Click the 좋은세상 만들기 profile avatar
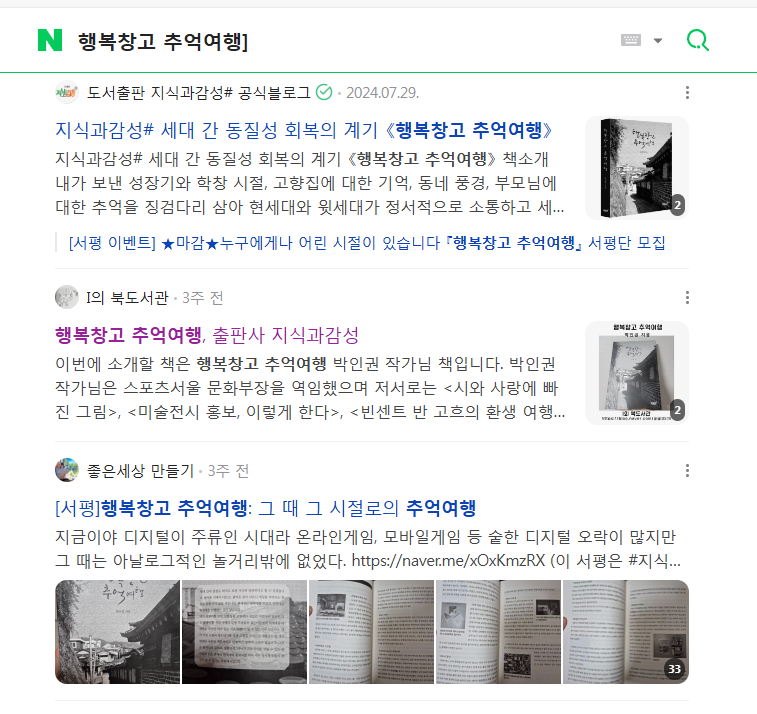Viewport: 757px width, 714px height. point(67,470)
